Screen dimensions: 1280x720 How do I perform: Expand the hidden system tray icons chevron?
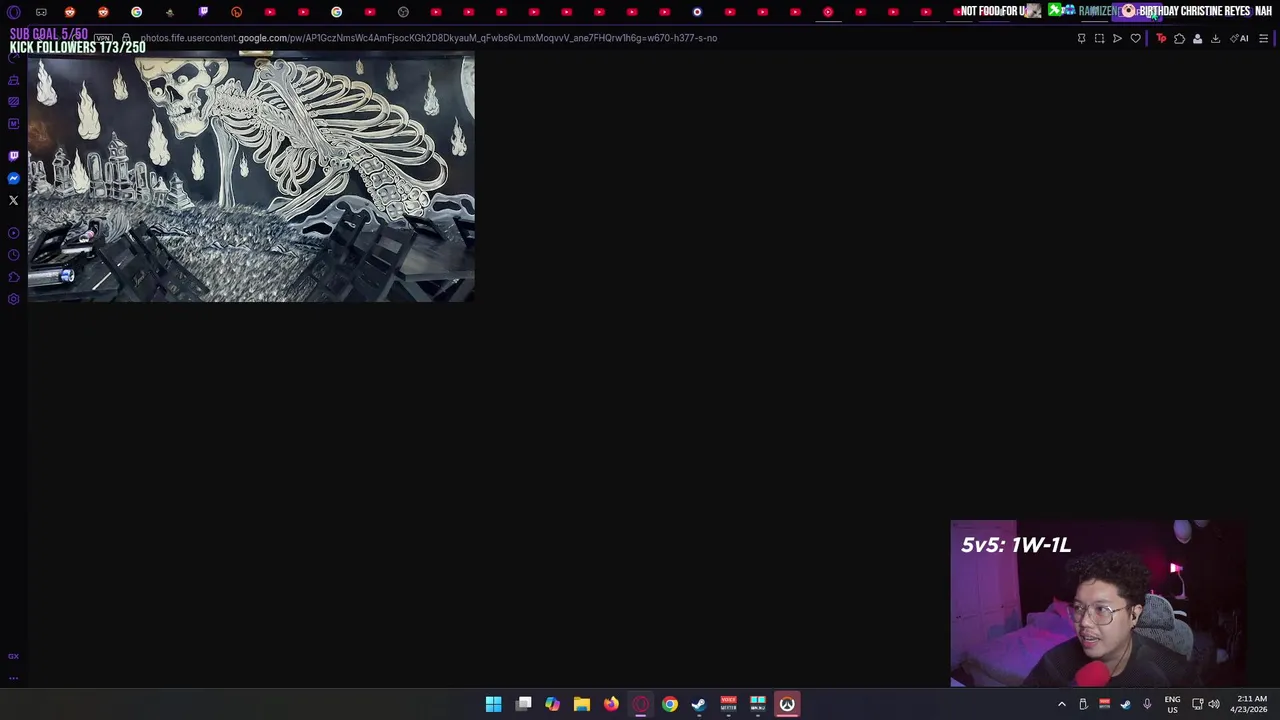click(1062, 704)
